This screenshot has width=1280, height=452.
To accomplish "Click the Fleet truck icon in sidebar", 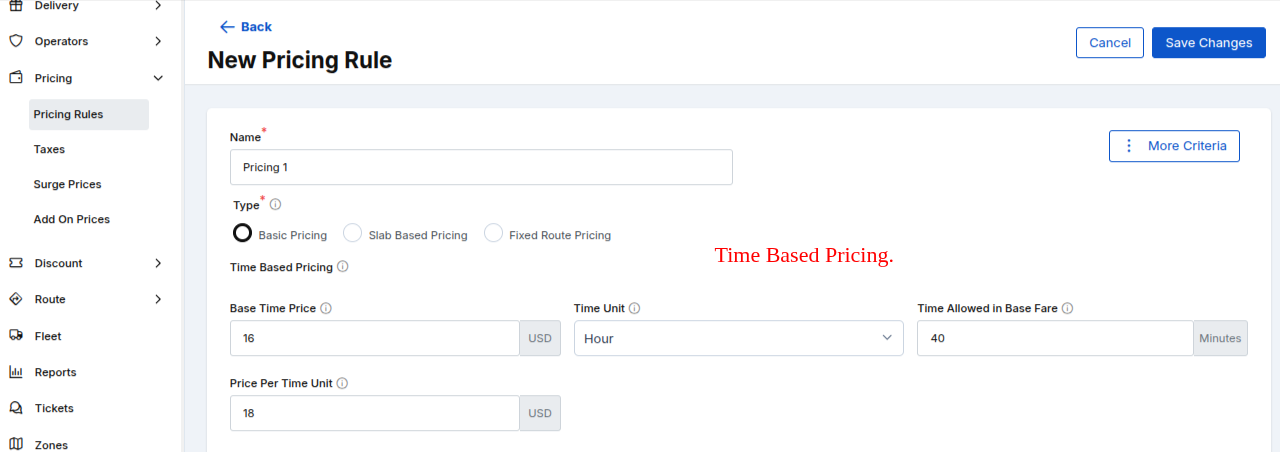I will pos(16,336).
